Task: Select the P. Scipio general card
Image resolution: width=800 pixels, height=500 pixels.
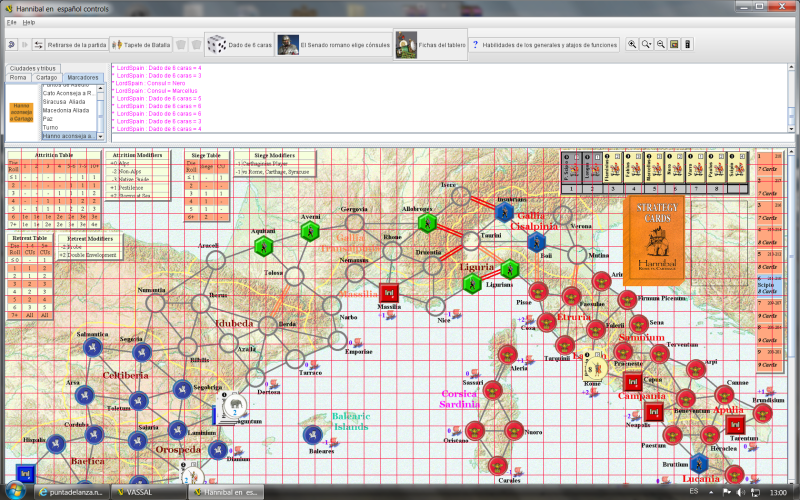Action: [572, 168]
